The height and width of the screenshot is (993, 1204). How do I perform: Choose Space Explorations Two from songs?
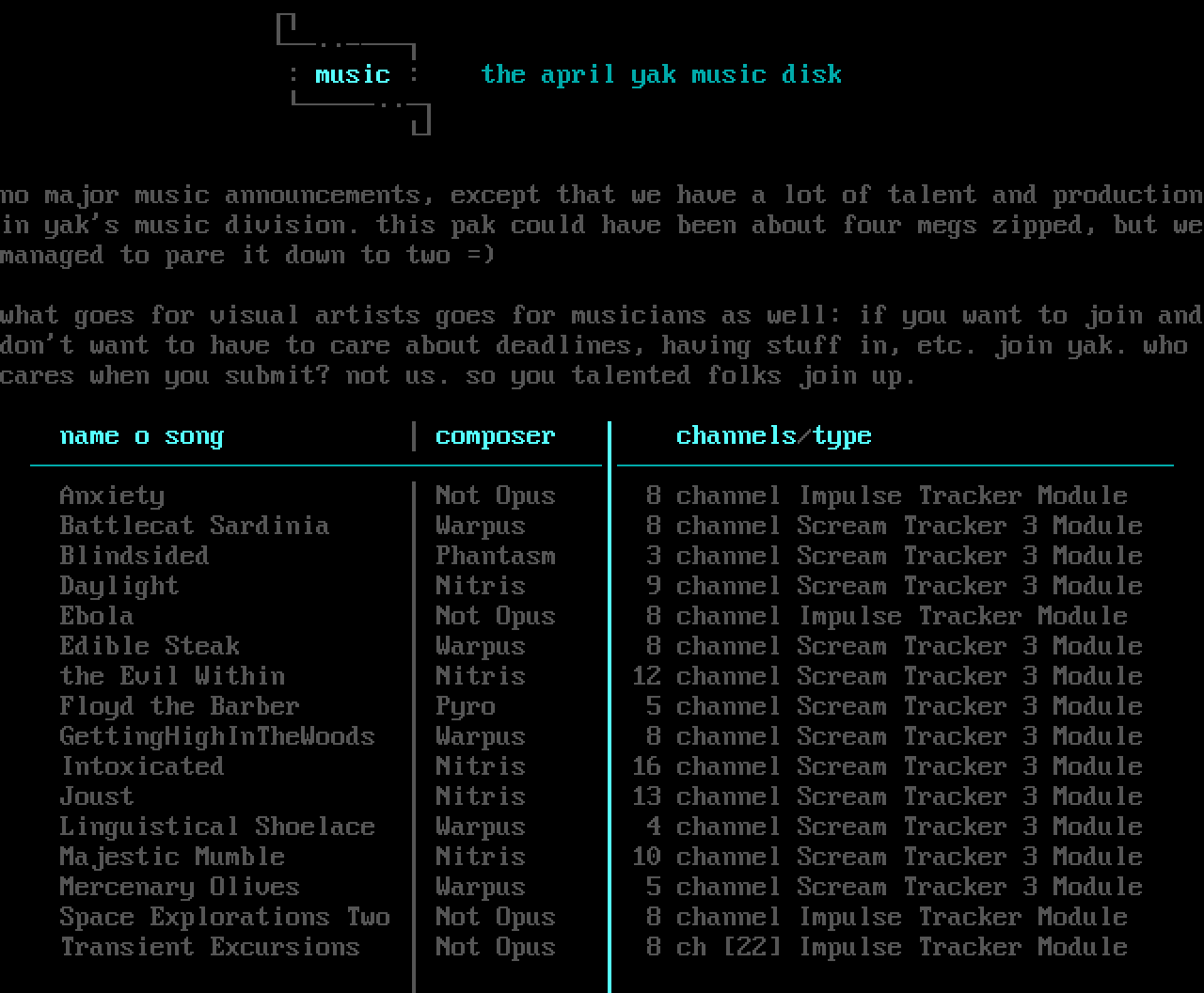pos(225,917)
